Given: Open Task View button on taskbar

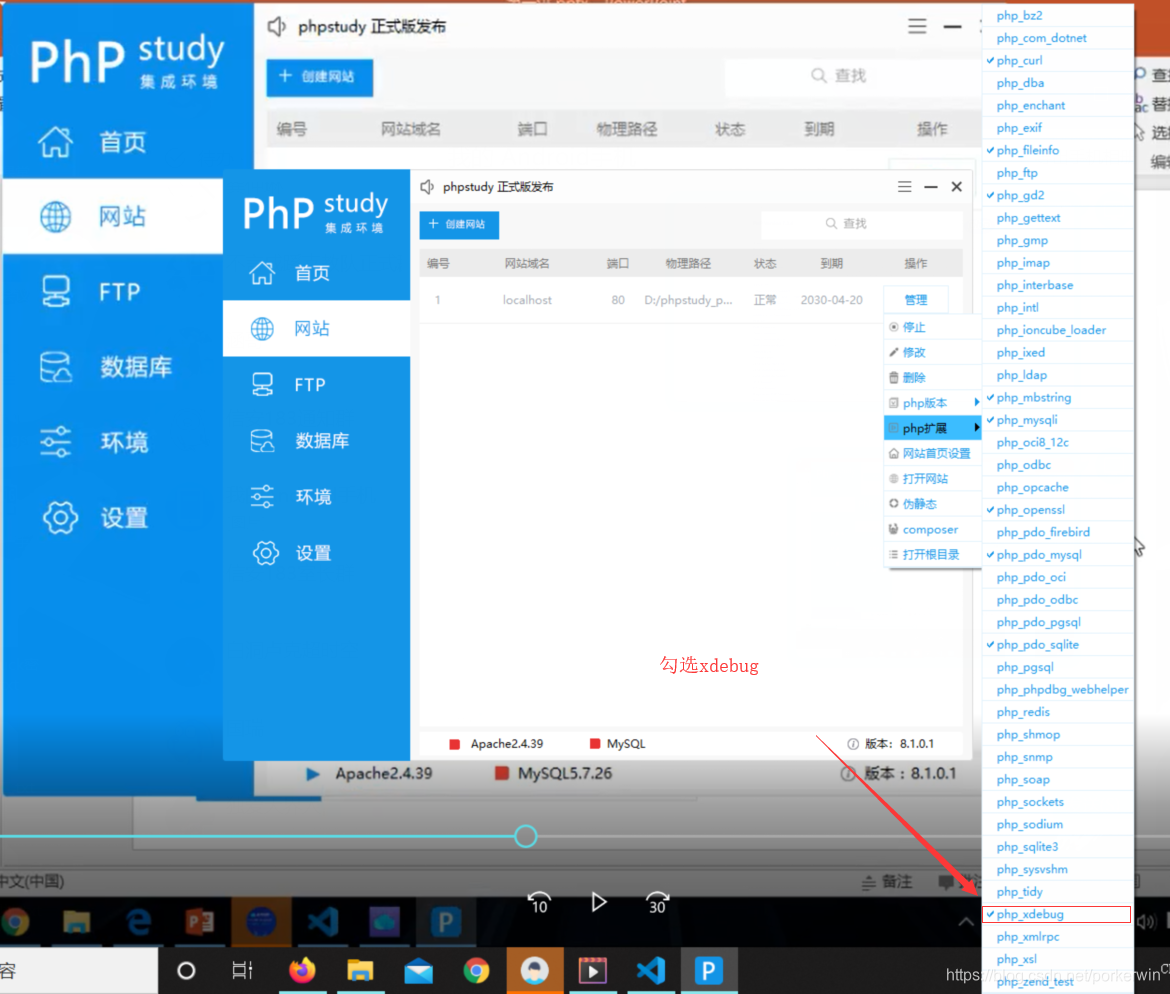Looking at the screenshot, I should click(x=243, y=970).
